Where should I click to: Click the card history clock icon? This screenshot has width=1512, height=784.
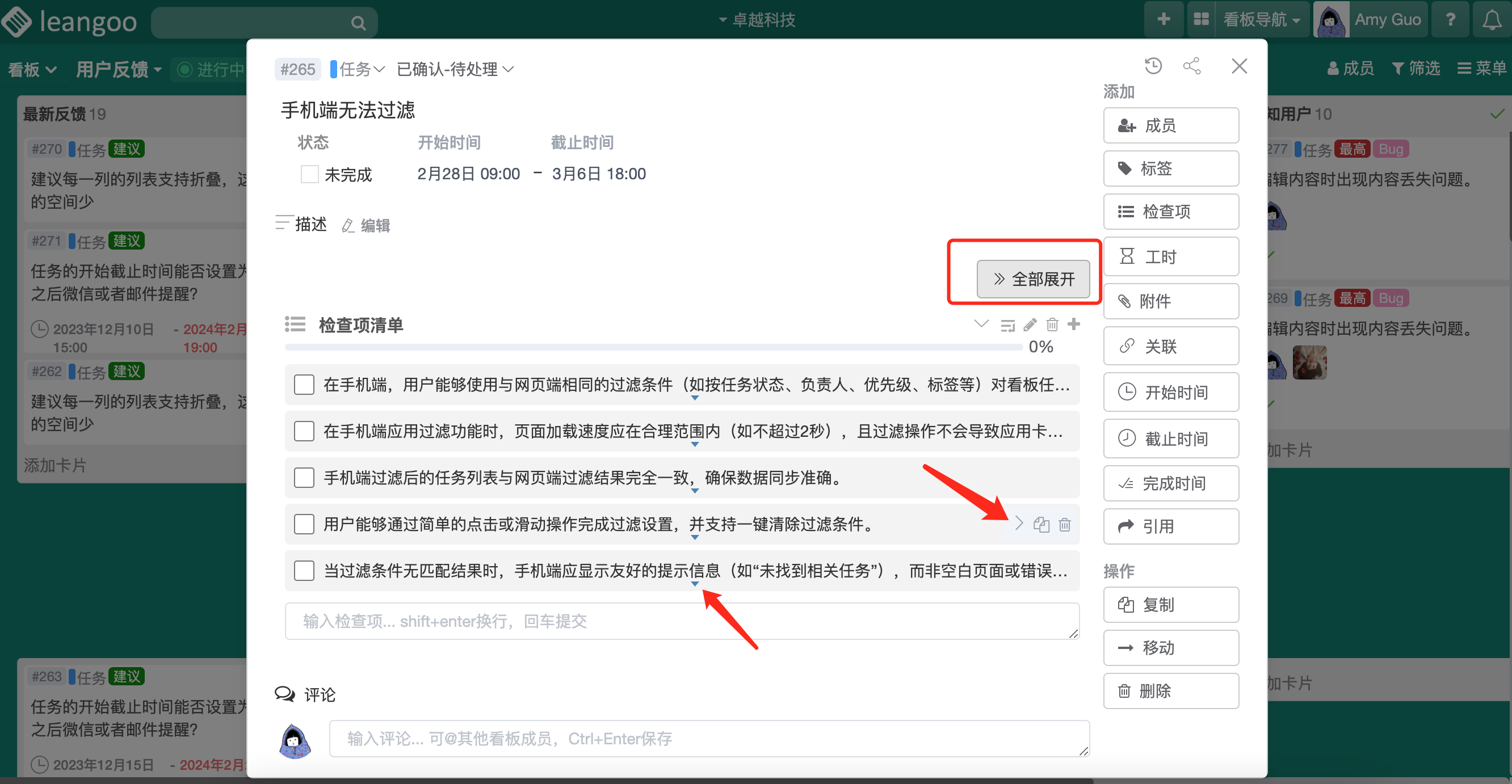click(x=1153, y=66)
